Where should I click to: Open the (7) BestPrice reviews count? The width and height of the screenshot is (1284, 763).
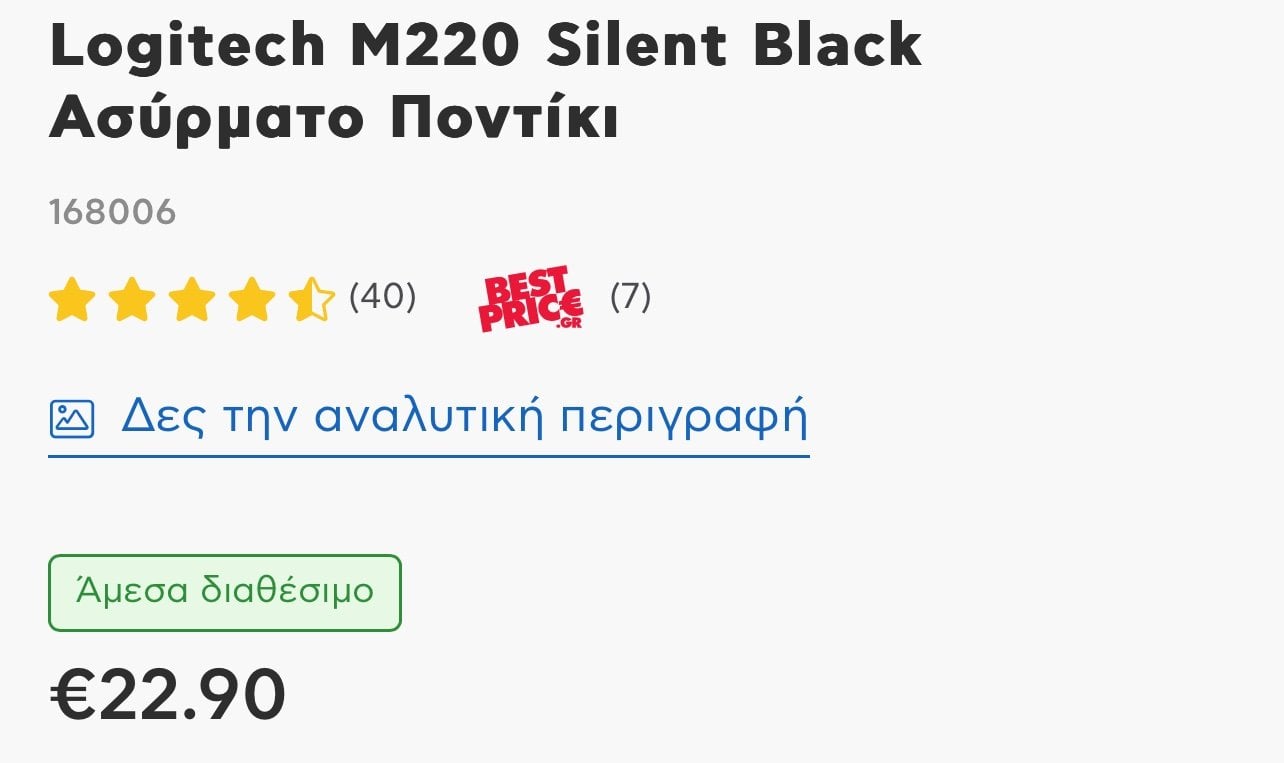click(631, 296)
